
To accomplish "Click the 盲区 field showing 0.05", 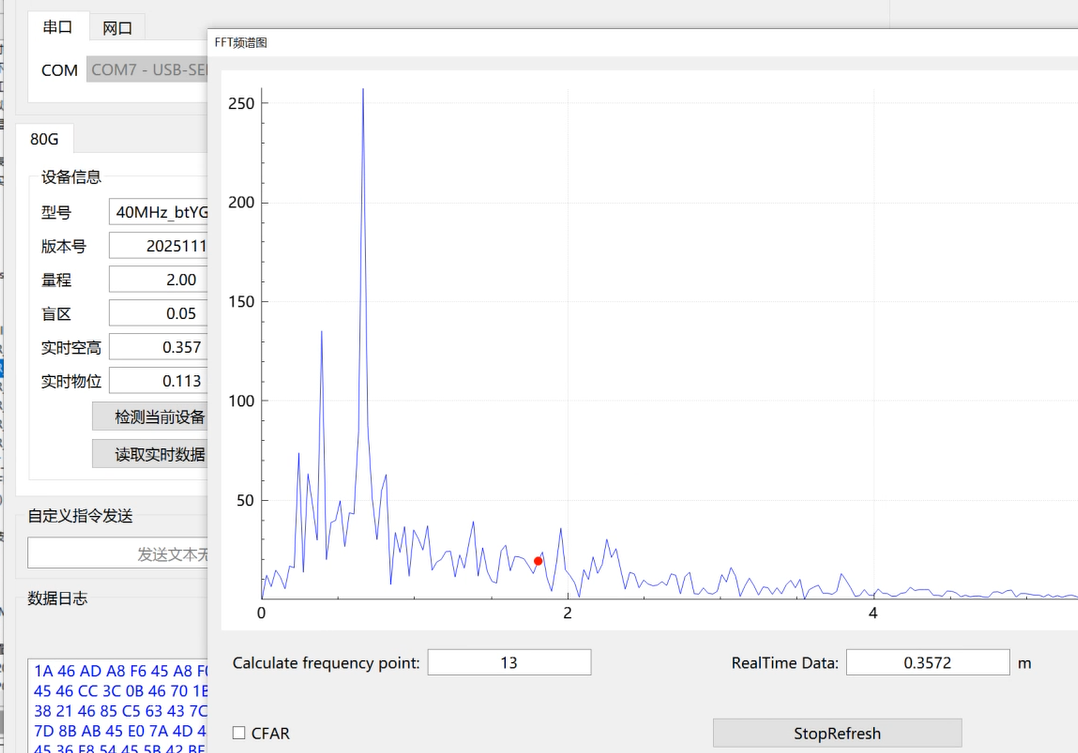I will (158, 313).
